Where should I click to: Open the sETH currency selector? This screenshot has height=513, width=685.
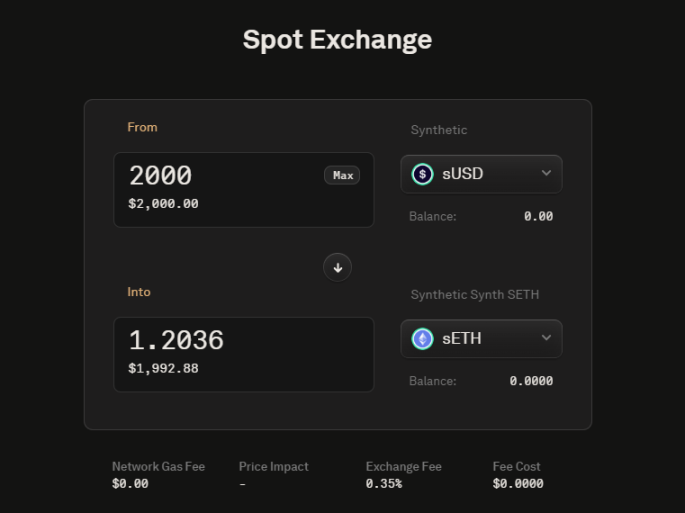pos(481,339)
